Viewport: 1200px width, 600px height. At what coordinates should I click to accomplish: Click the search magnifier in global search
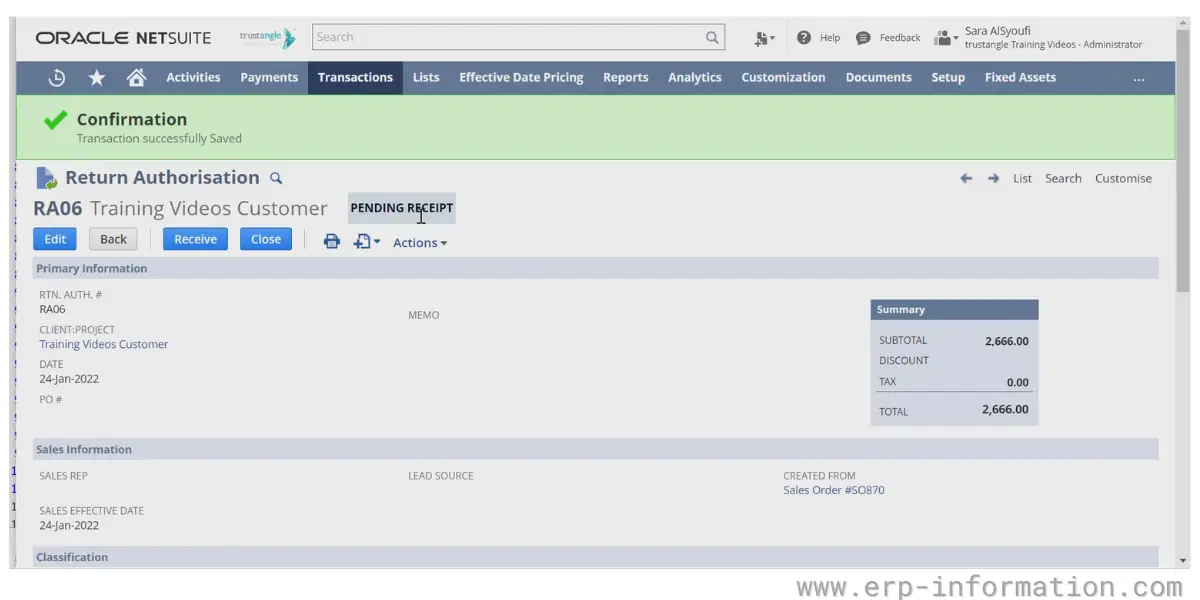(x=712, y=38)
